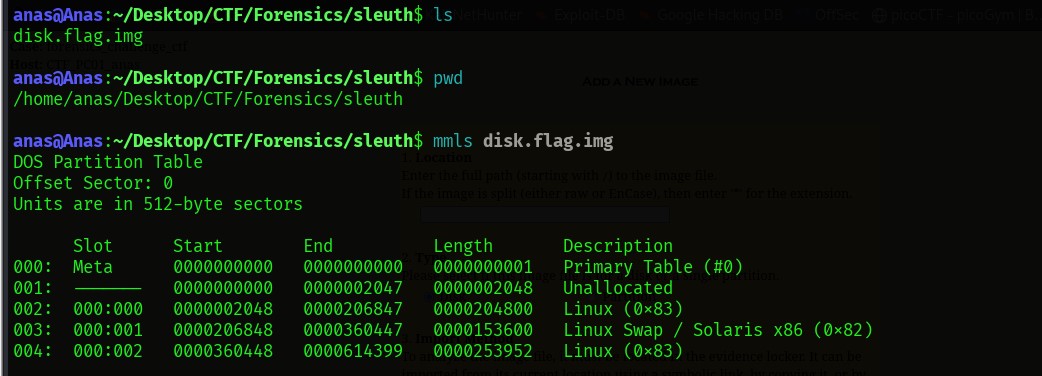Click end value 0000614399
Image resolution: width=1042 pixels, height=376 pixels.
(353, 351)
